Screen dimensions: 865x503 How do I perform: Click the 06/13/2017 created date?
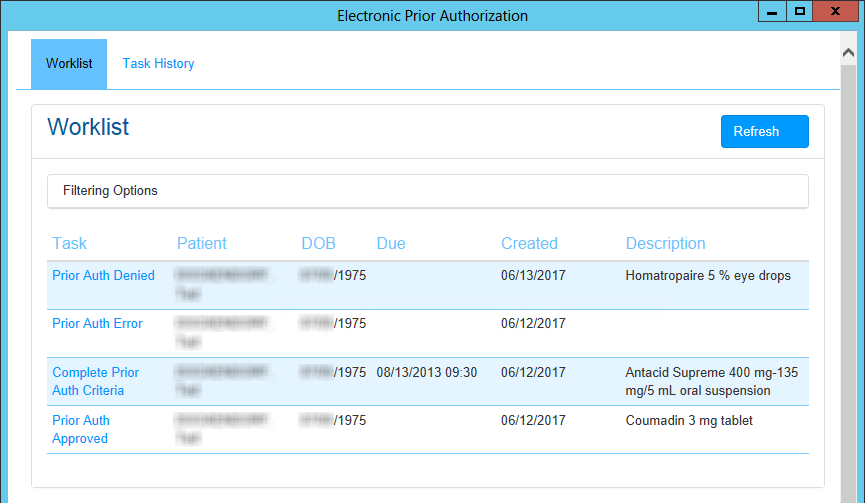pos(533,275)
